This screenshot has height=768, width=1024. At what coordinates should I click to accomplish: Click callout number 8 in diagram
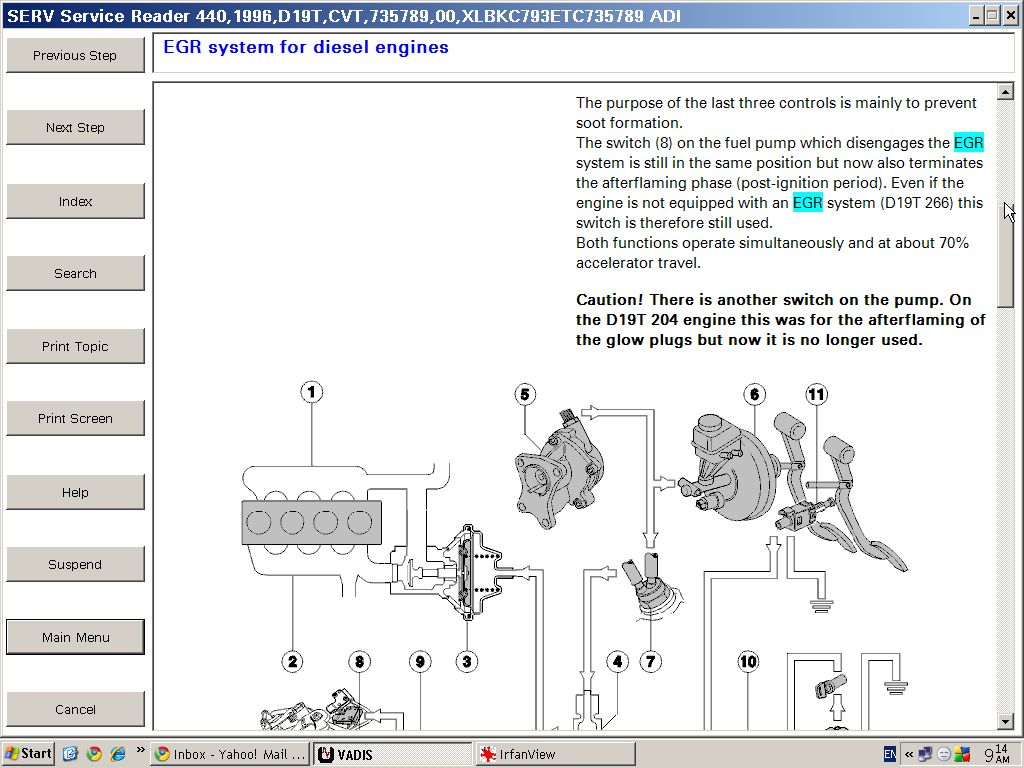tap(359, 662)
